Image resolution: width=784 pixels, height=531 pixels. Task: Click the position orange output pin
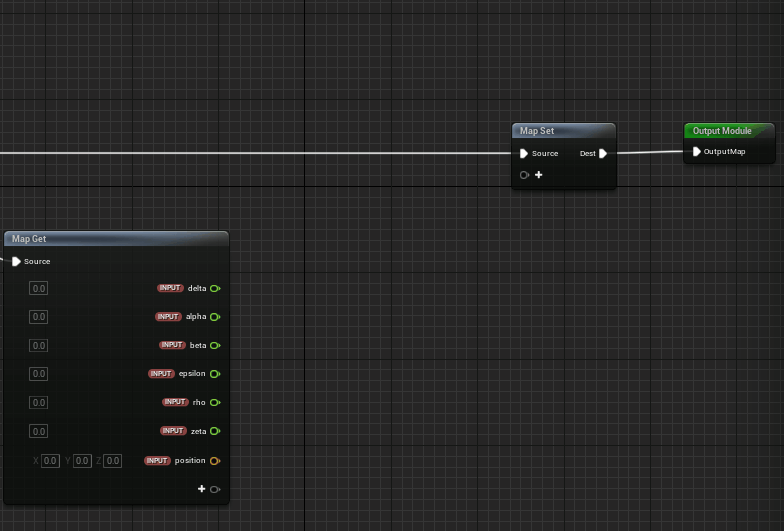pyautogui.click(x=214, y=461)
